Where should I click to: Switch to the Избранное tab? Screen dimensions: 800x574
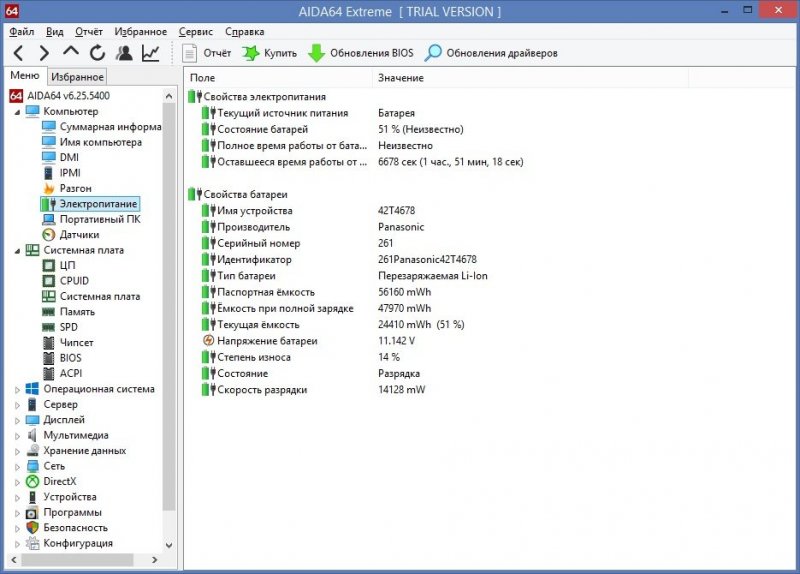[77, 77]
